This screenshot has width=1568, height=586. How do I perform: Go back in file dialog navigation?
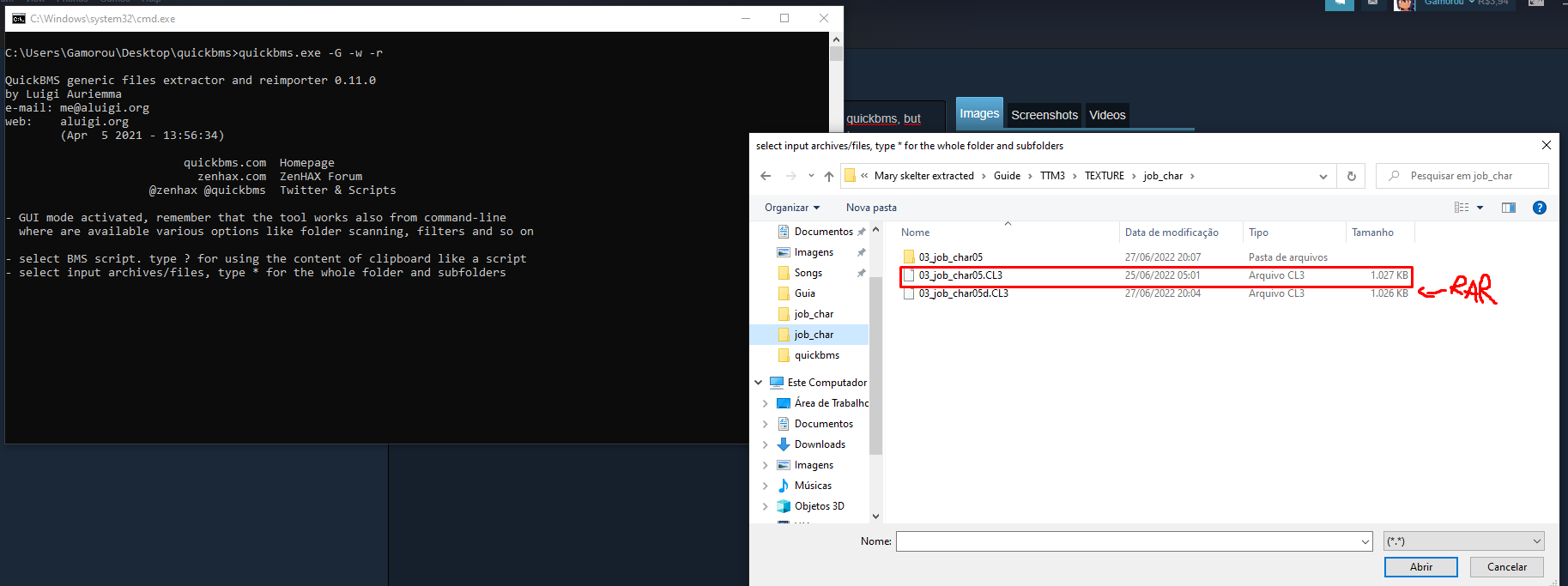point(766,176)
